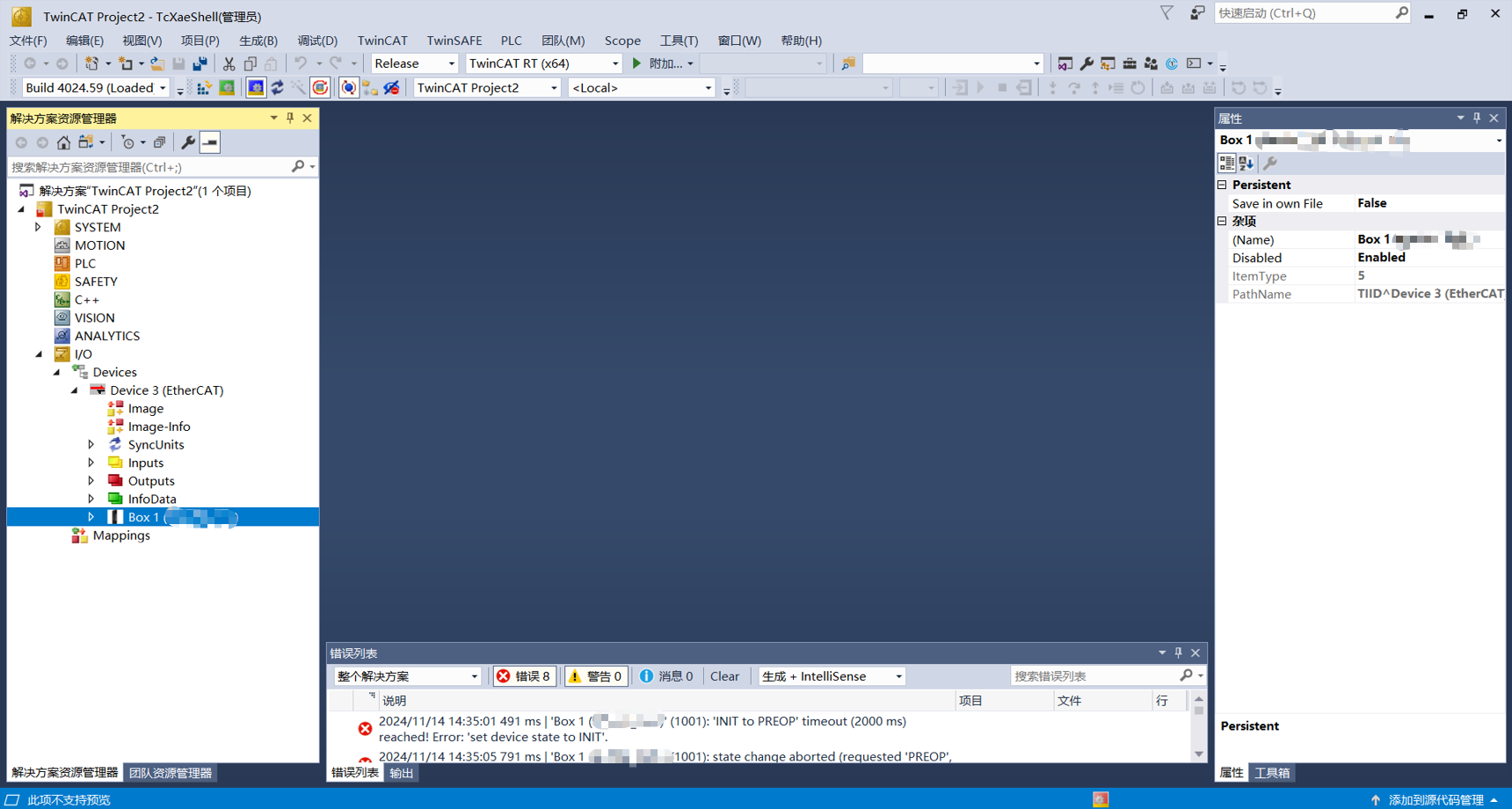The width and height of the screenshot is (1512, 809).
Task: Click the green Start 附加 button
Action: [664, 63]
